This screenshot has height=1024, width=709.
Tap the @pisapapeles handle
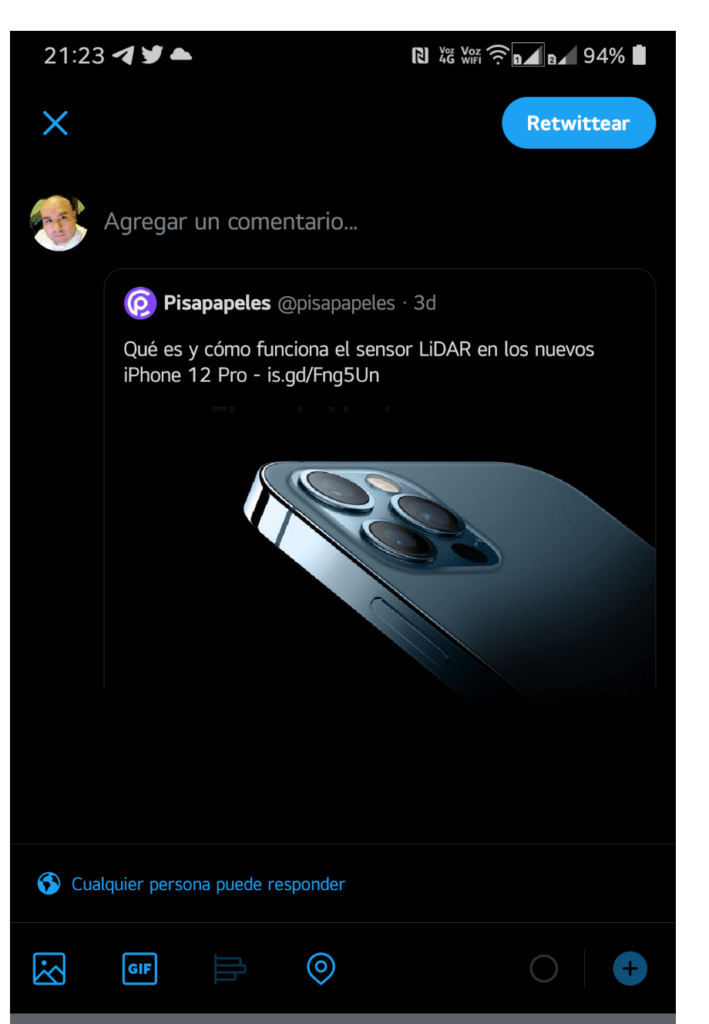point(336,303)
